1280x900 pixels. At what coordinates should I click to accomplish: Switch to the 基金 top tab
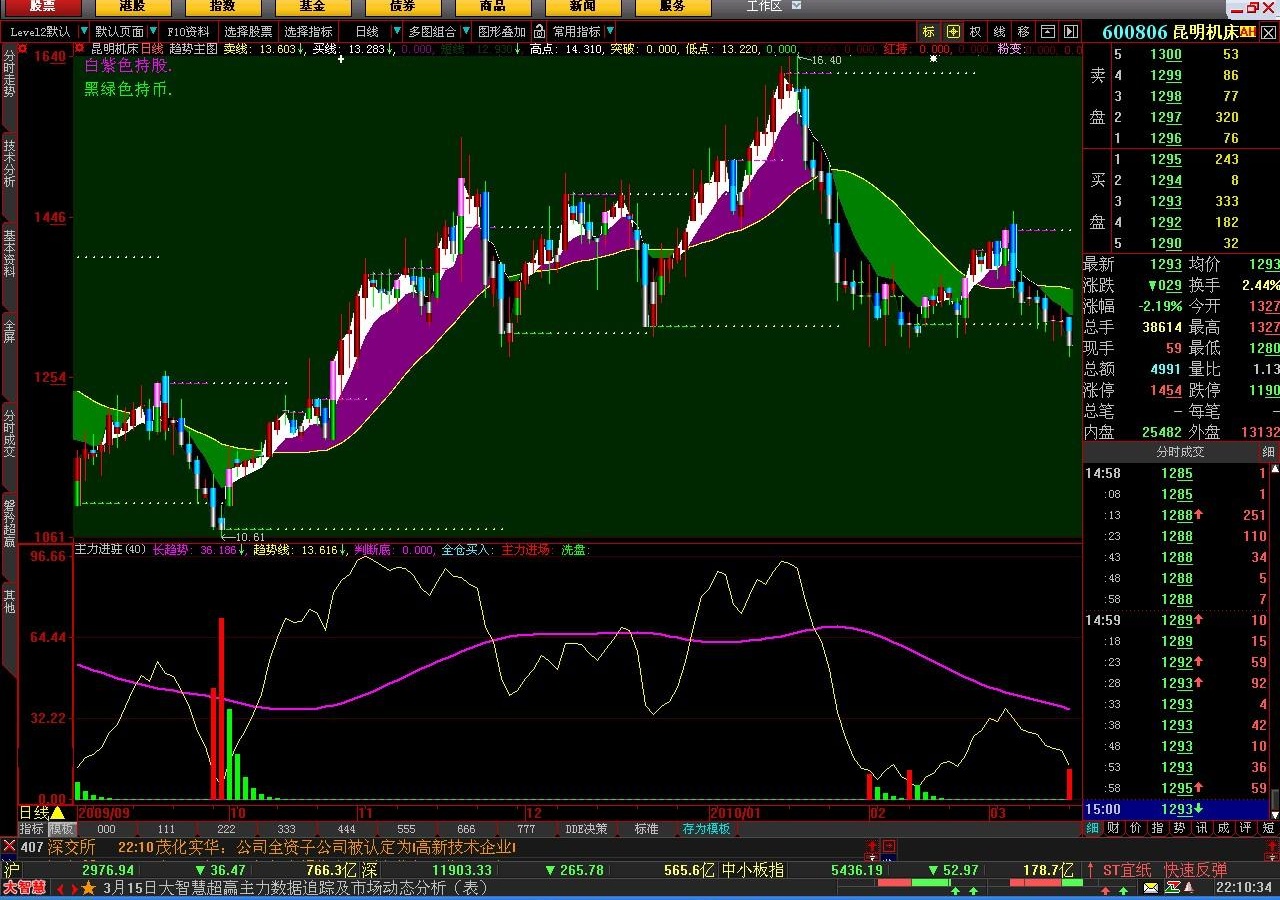(312, 7)
